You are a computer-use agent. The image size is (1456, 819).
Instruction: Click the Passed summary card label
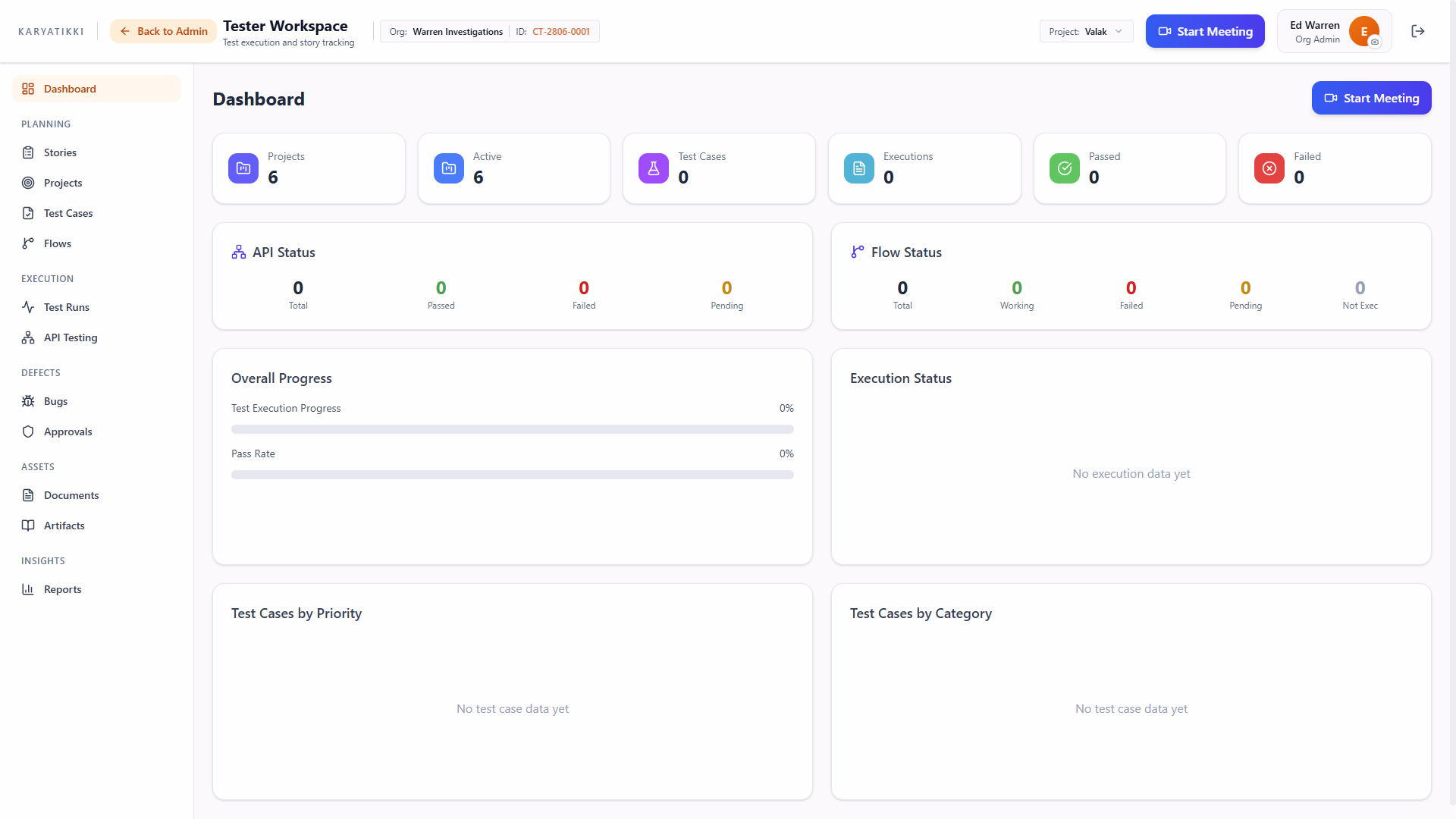click(1104, 156)
